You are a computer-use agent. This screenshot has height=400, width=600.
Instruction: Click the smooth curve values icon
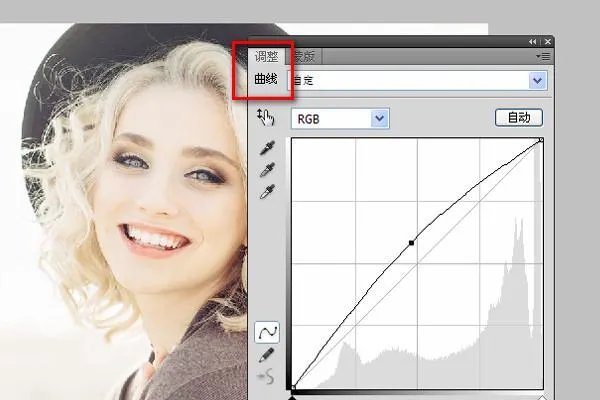click(x=266, y=376)
